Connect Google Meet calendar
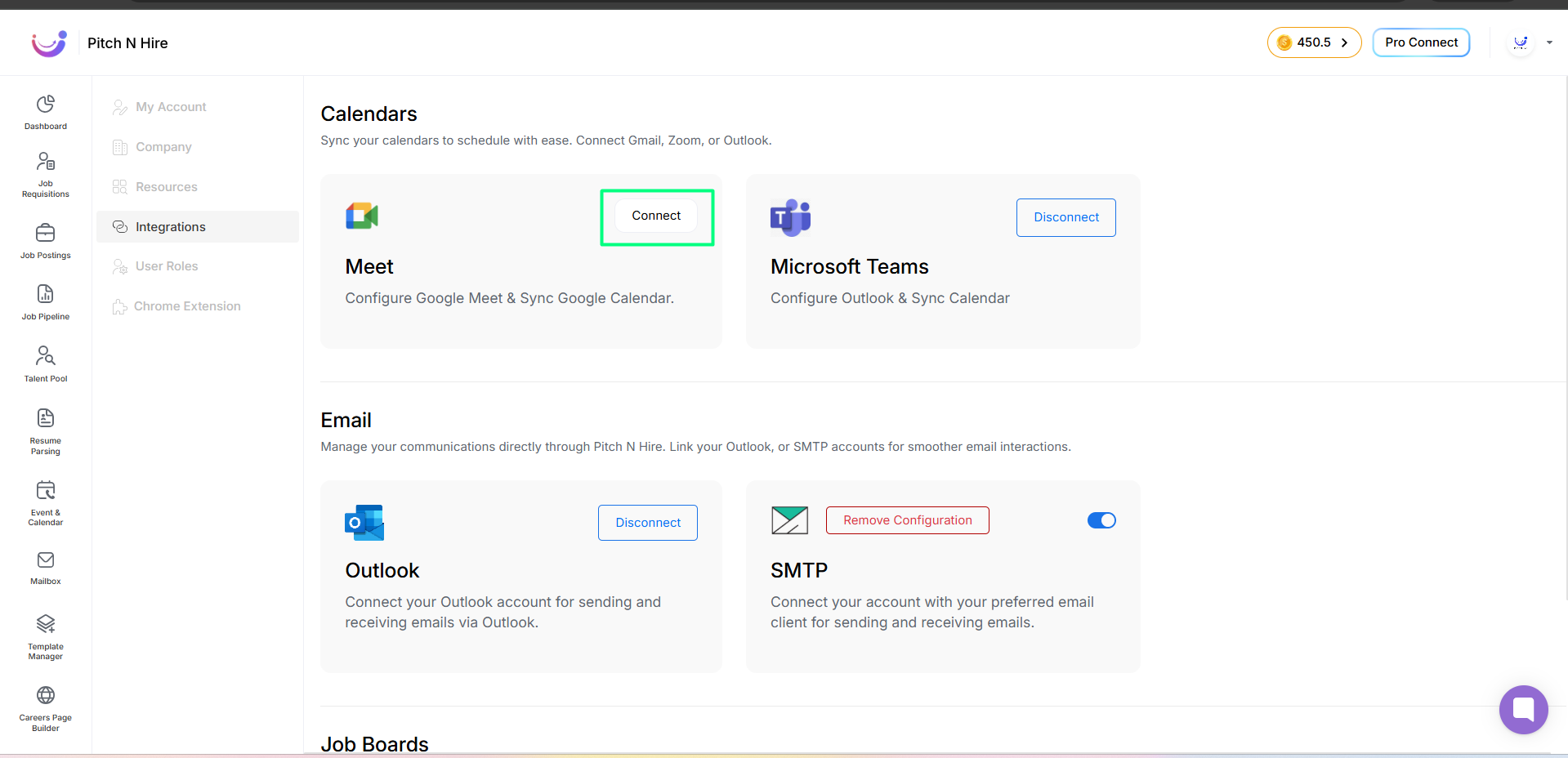This screenshot has height=758, width=1568. (656, 216)
